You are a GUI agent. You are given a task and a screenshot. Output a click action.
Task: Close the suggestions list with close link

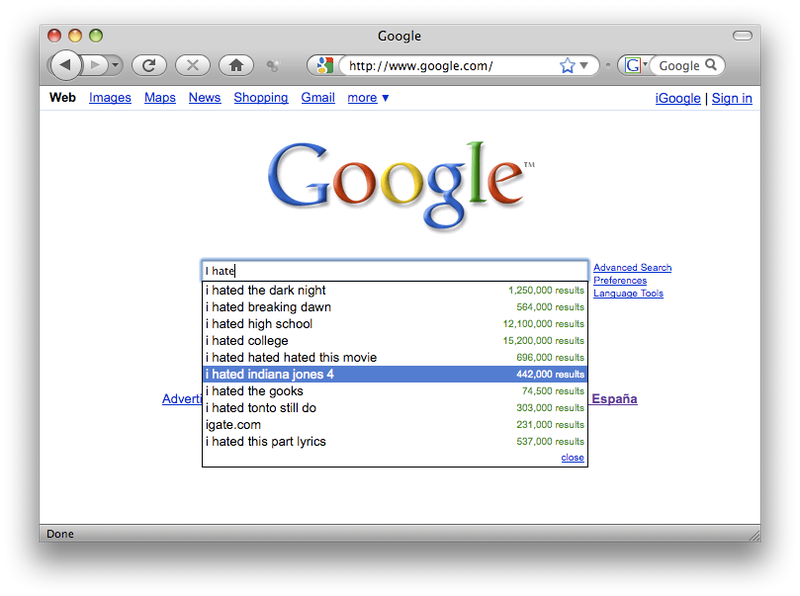click(572, 458)
